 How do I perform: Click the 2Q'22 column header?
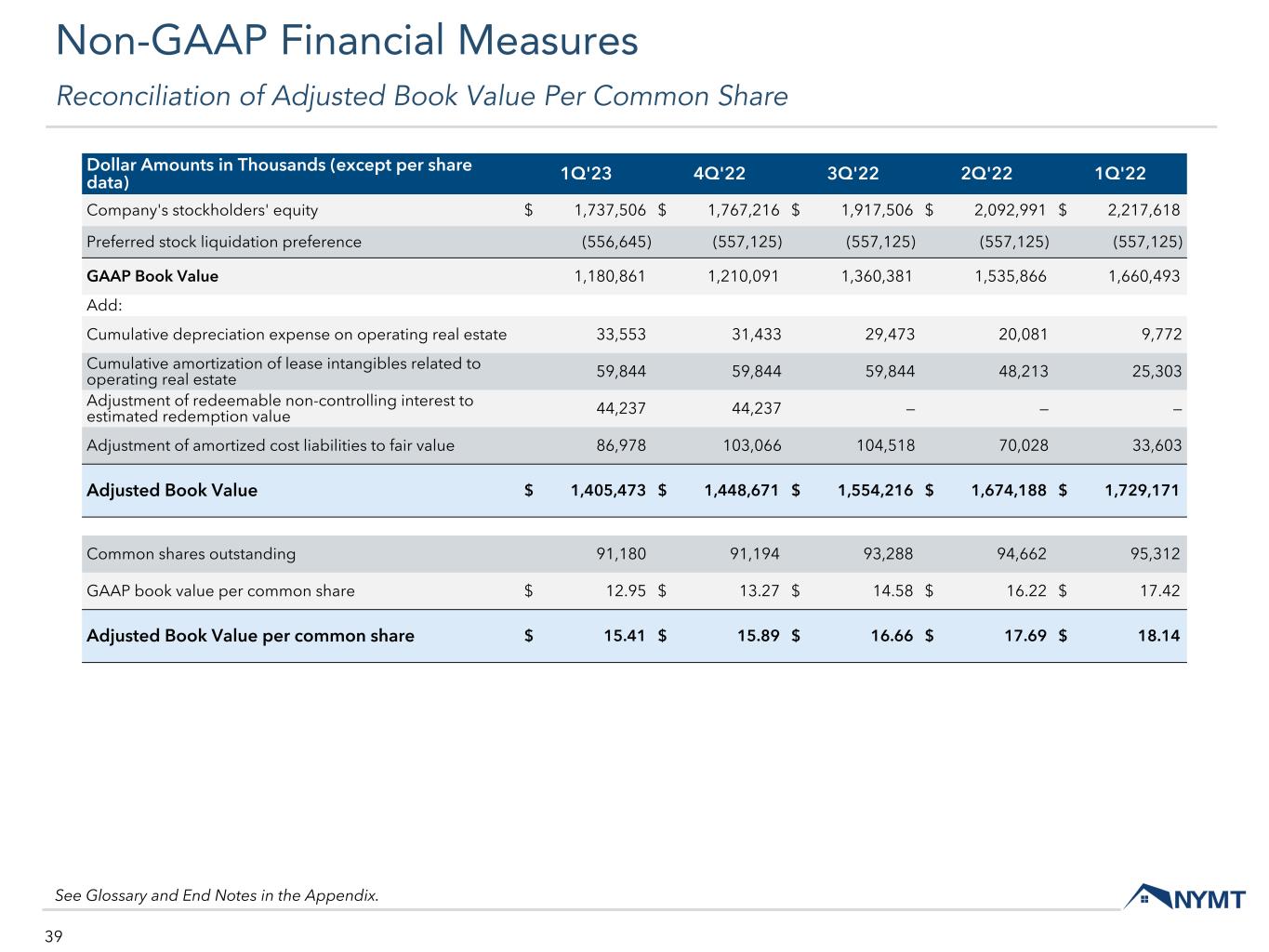[986, 173]
